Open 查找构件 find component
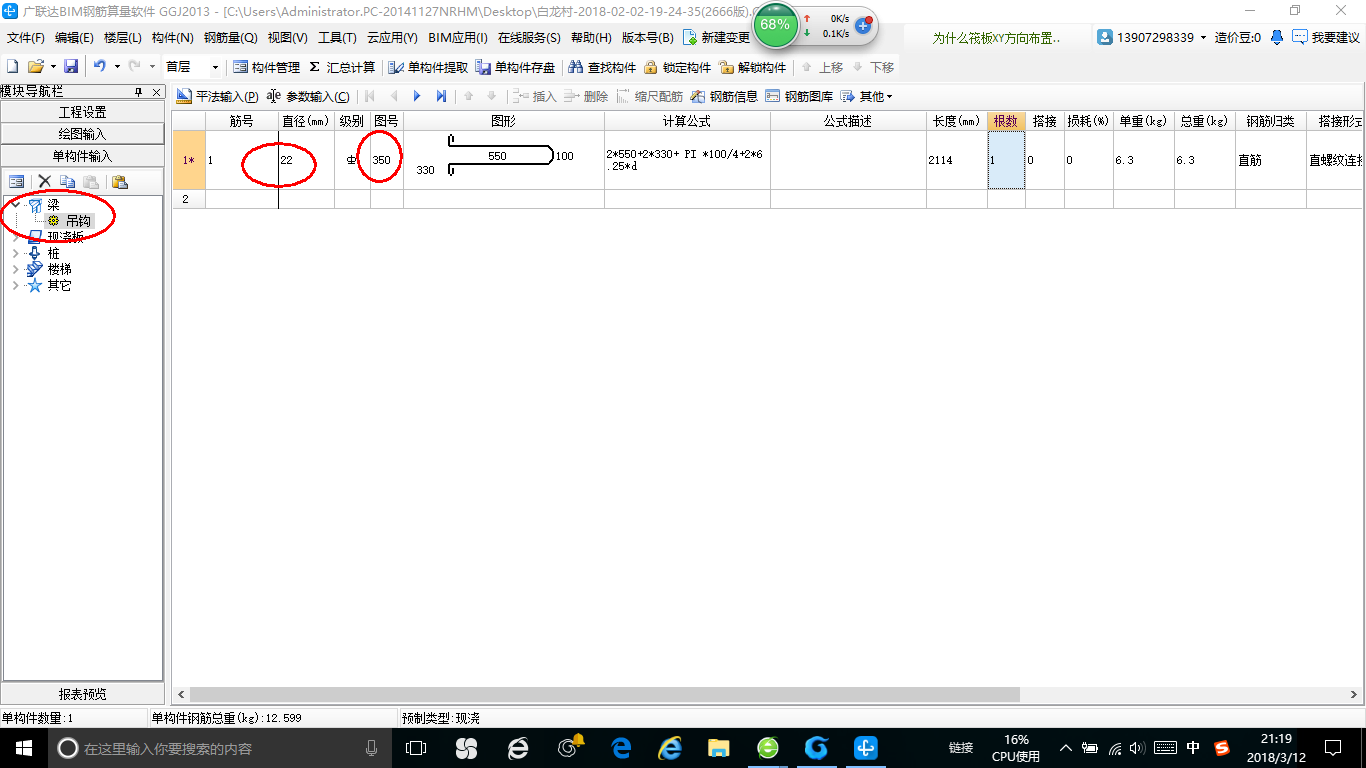Viewport: 1366px width, 768px height. click(x=603, y=67)
